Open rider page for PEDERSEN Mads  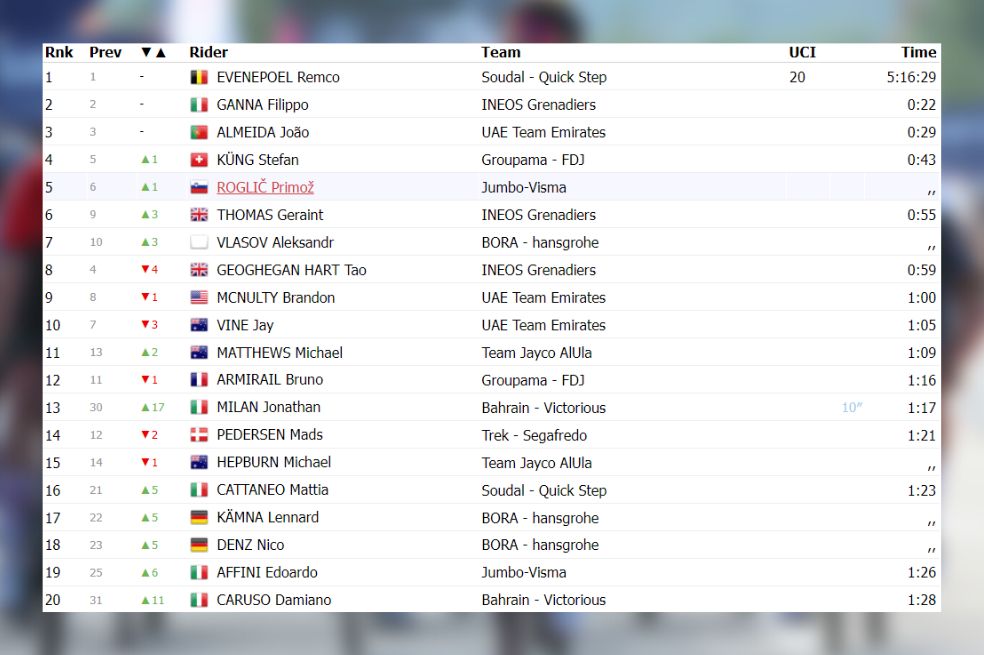click(x=270, y=435)
